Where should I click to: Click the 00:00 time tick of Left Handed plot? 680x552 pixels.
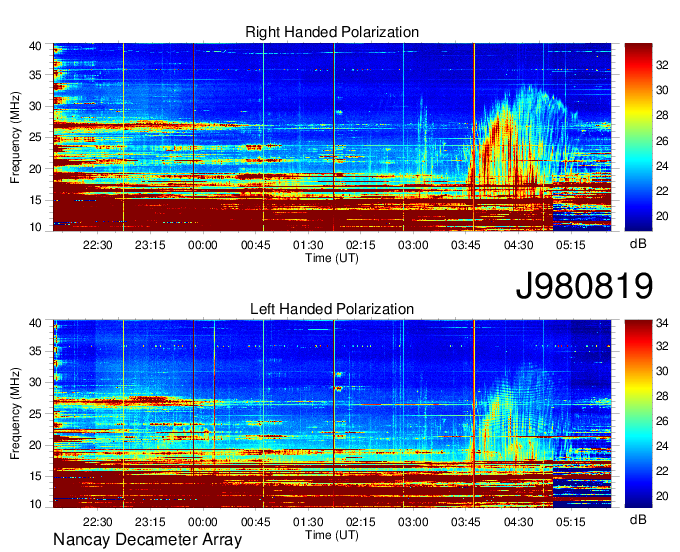pyautogui.click(x=203, y=522)
